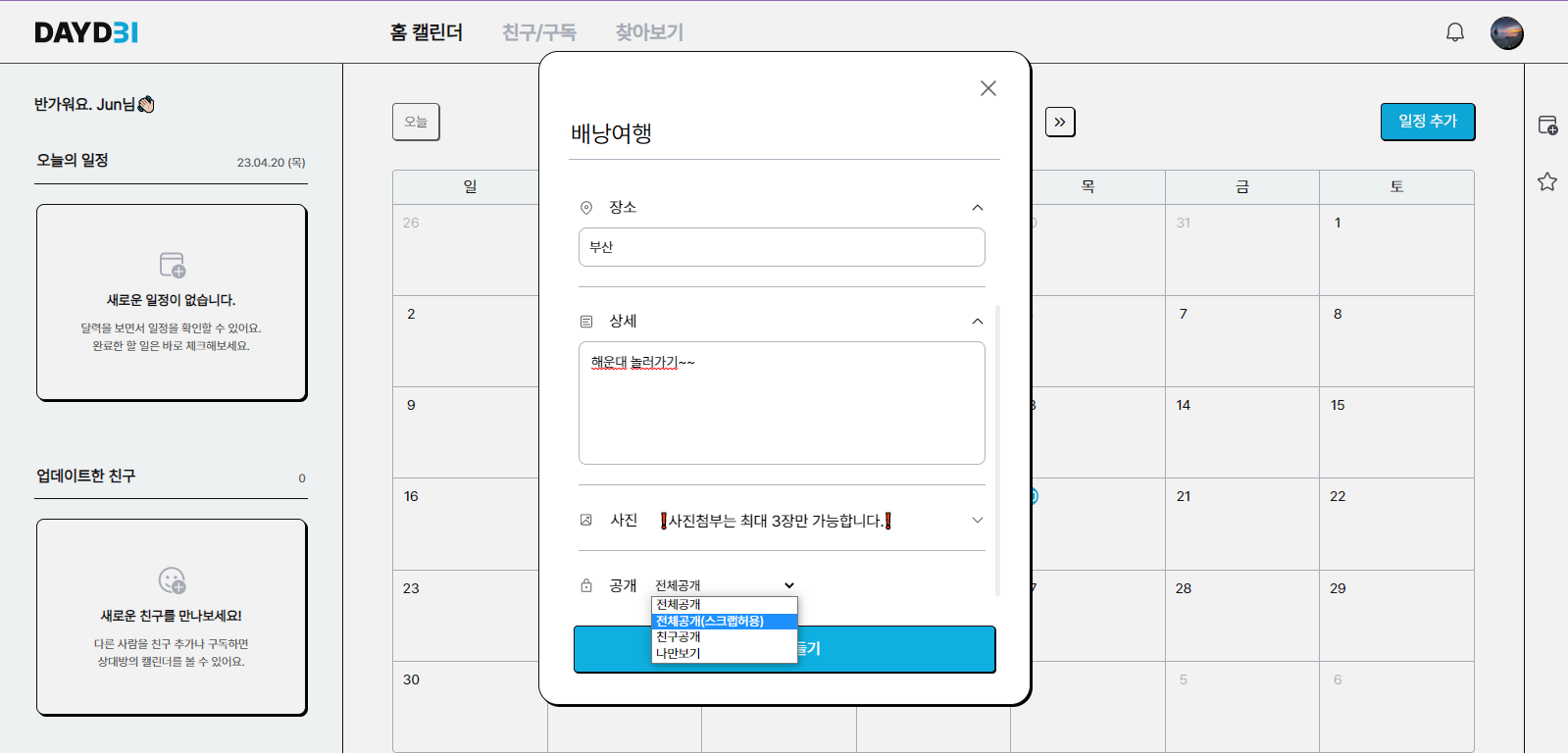This screenshot has width=1568, height=753.
Task: Open the user profile avatar
Action: (1507, 33)
